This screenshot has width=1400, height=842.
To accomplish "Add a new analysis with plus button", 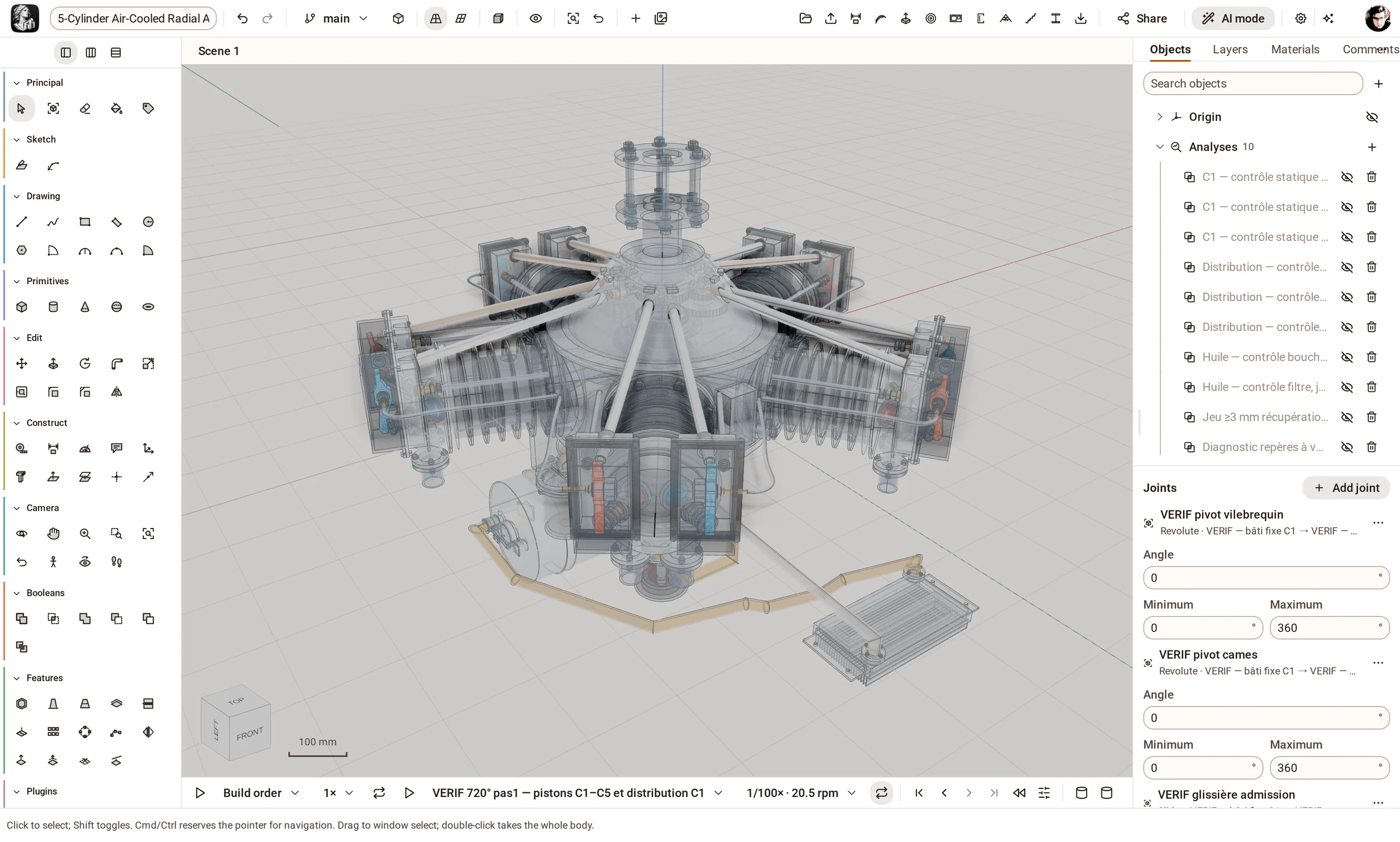I will pos(1372,147).
